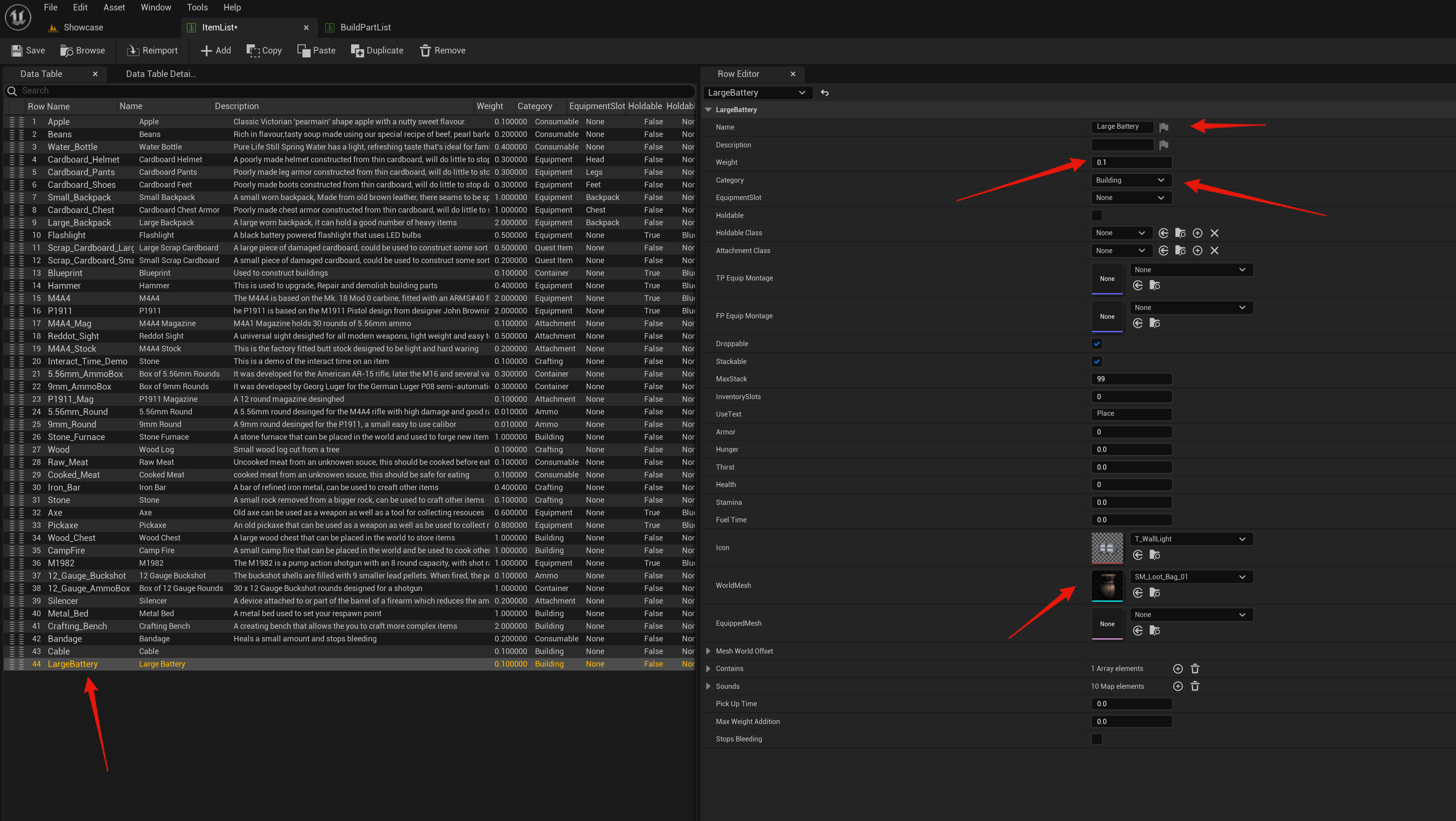
Task: Uncheck the Droppable checkbox
Action: [1097, 344]
